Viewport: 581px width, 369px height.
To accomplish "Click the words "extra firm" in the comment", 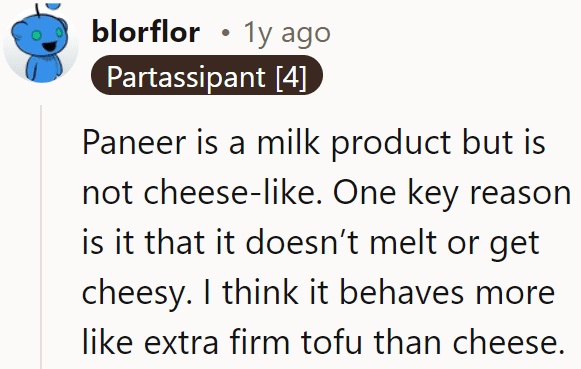I will tap(217, 342).
